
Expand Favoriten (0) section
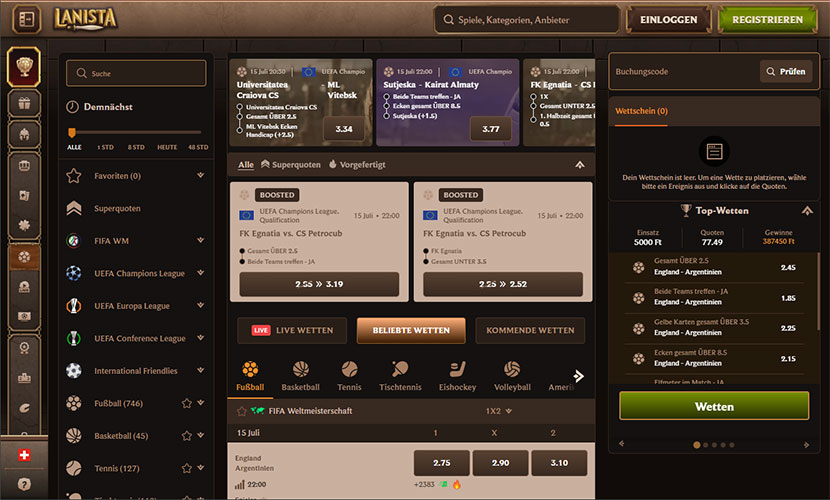click(x=201, y=175)
